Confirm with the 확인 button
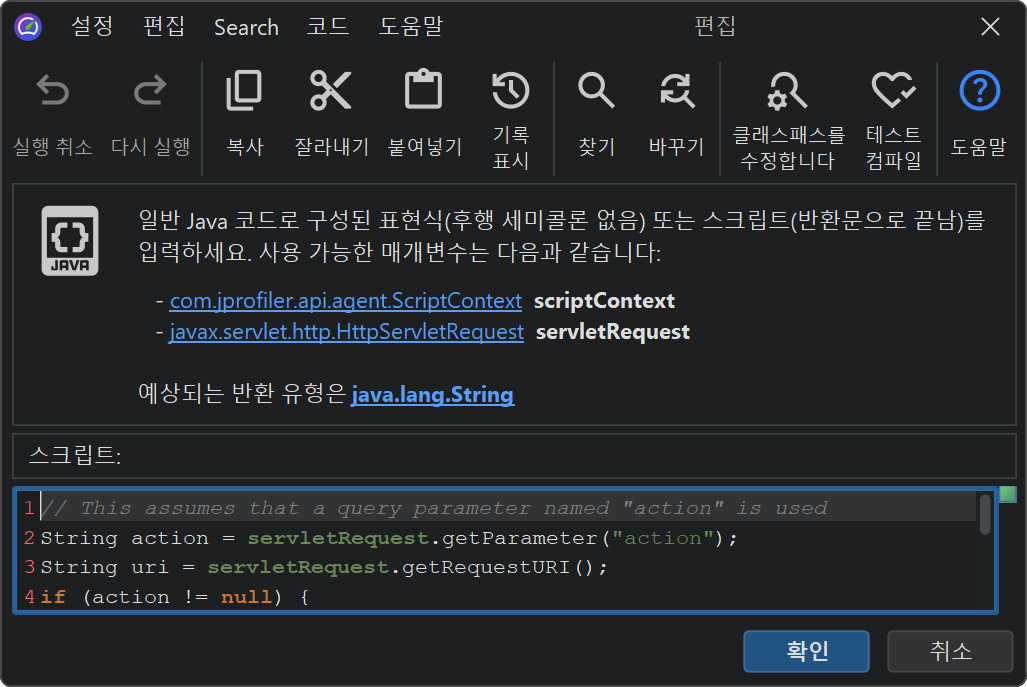The width and height of the screenshot is (1027, 687). [x=806, y=651]
